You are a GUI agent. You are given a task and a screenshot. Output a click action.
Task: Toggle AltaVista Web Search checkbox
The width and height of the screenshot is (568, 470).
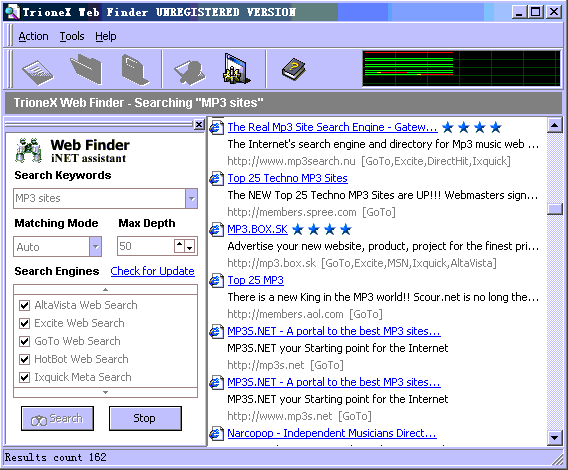(x=24, y=305)
